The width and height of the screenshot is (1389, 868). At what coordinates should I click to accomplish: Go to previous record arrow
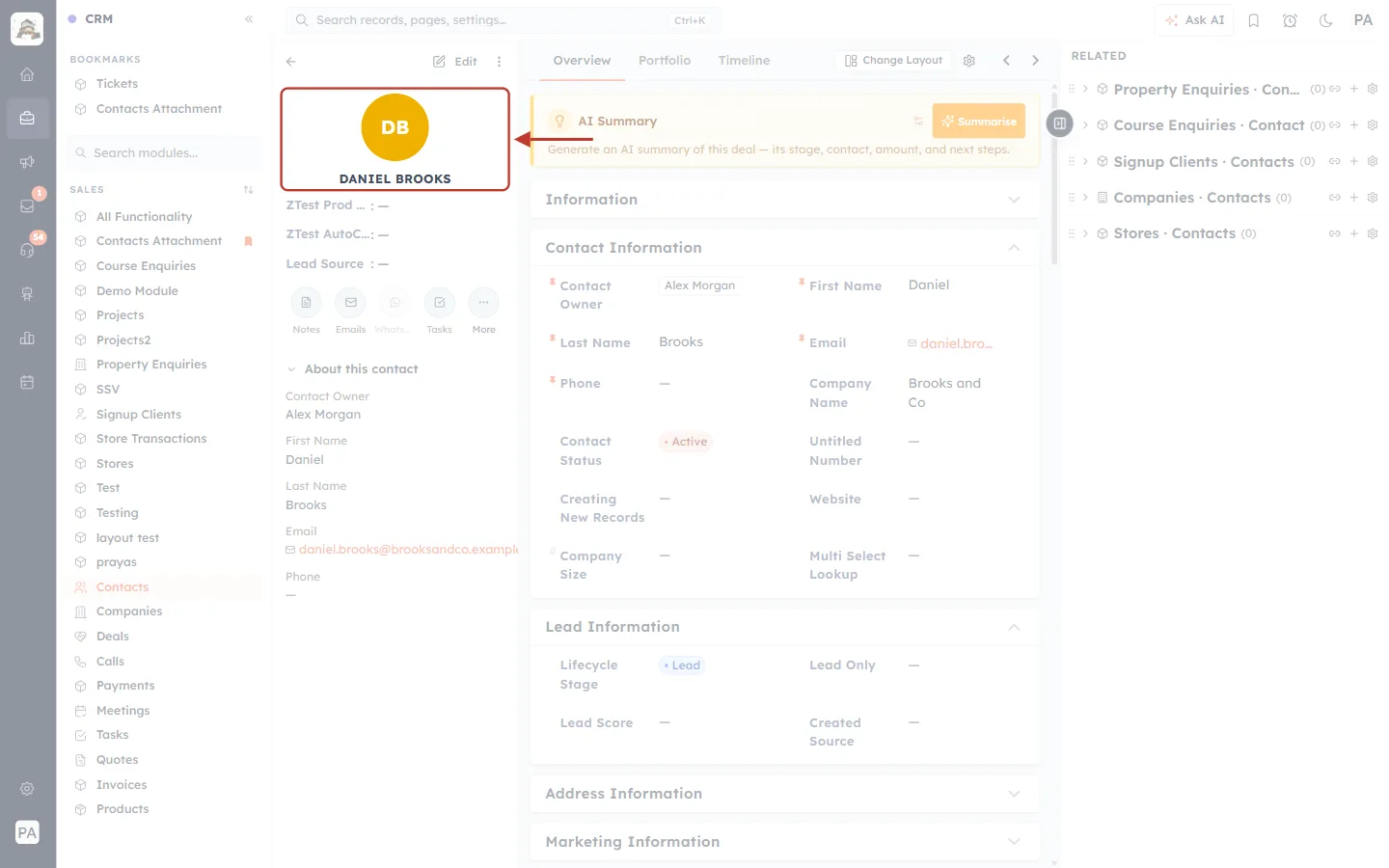click(x=1006, y=61)
